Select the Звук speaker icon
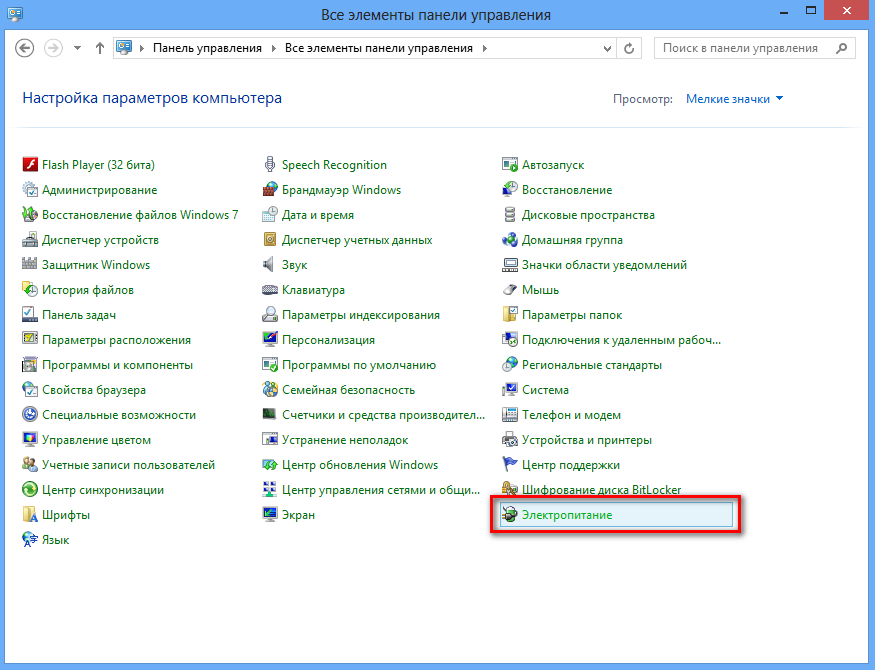 click(x=270, y=265)
